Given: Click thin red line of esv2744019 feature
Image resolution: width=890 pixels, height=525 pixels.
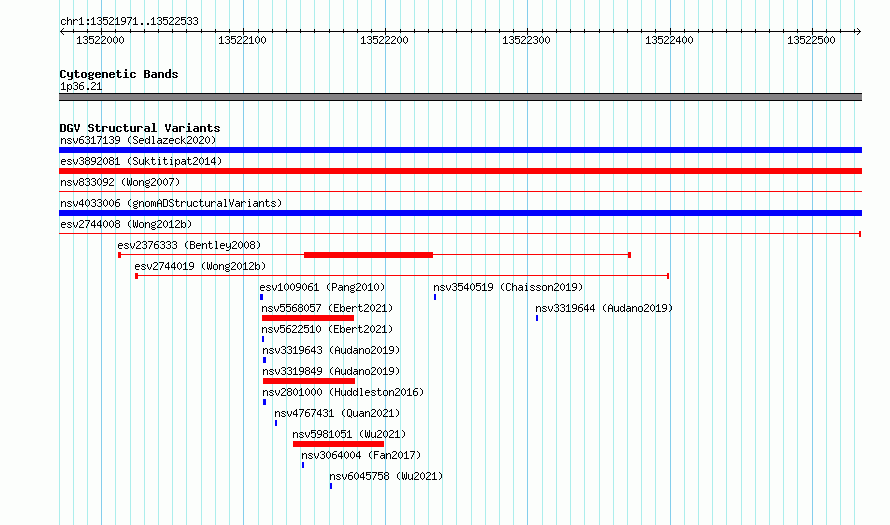Looking at the screenshot, I should point(402,276).
